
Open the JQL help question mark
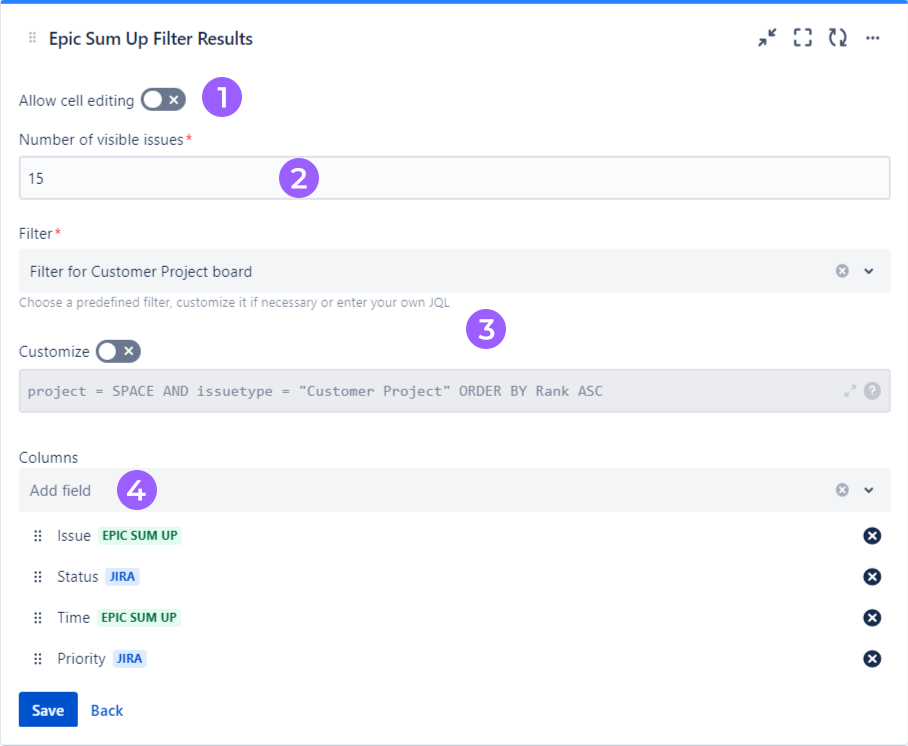(870, 391)
